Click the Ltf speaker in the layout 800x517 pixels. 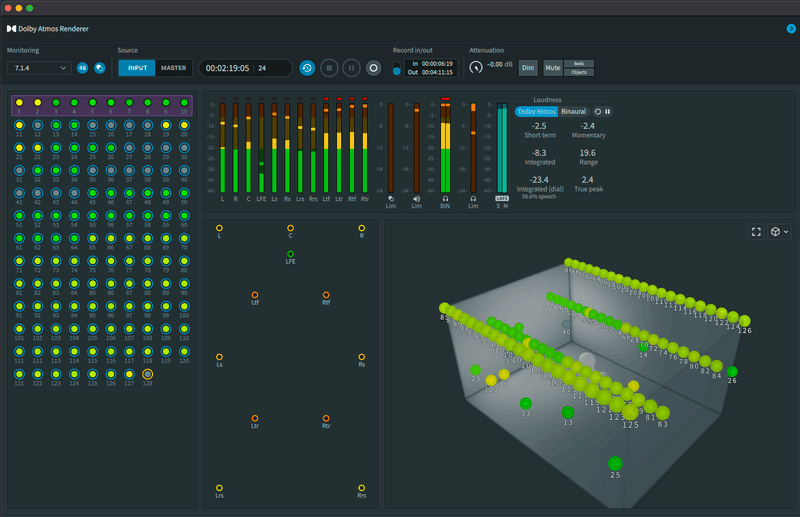pos(255,295)
